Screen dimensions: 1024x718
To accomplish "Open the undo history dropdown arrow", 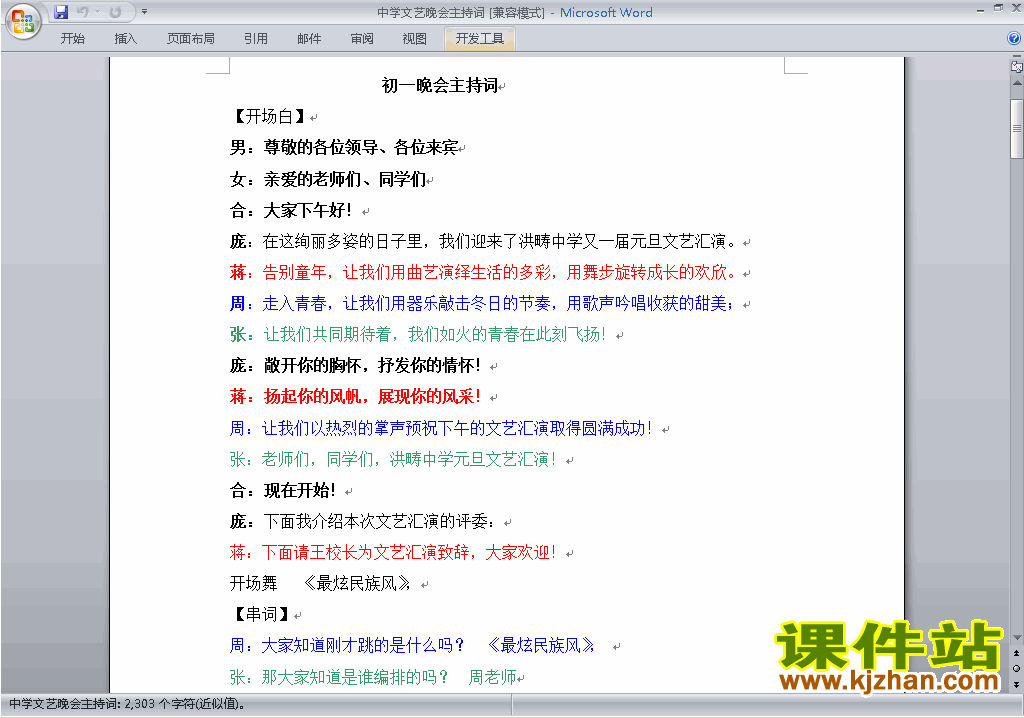I will tap(97, 12).
